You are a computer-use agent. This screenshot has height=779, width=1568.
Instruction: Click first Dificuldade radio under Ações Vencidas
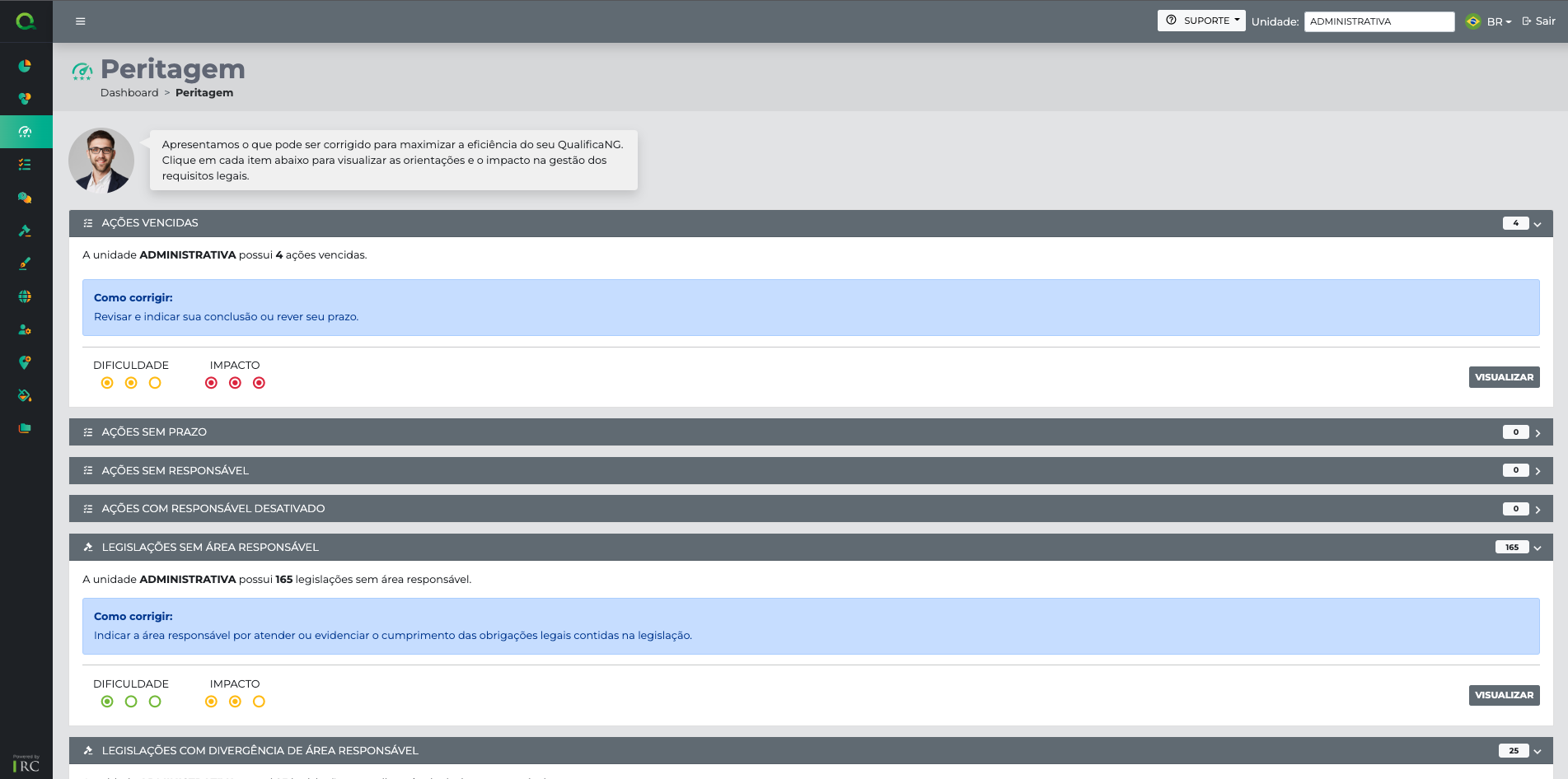tap(107, 383)
